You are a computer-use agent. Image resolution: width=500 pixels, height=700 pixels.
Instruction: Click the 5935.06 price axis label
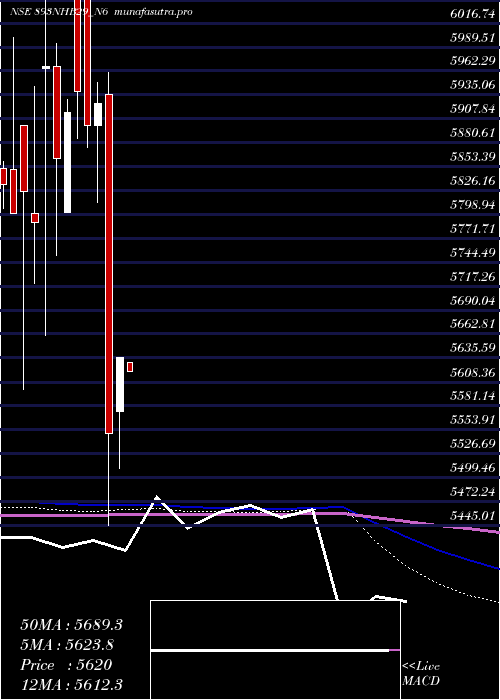click(x=473, y=85)
